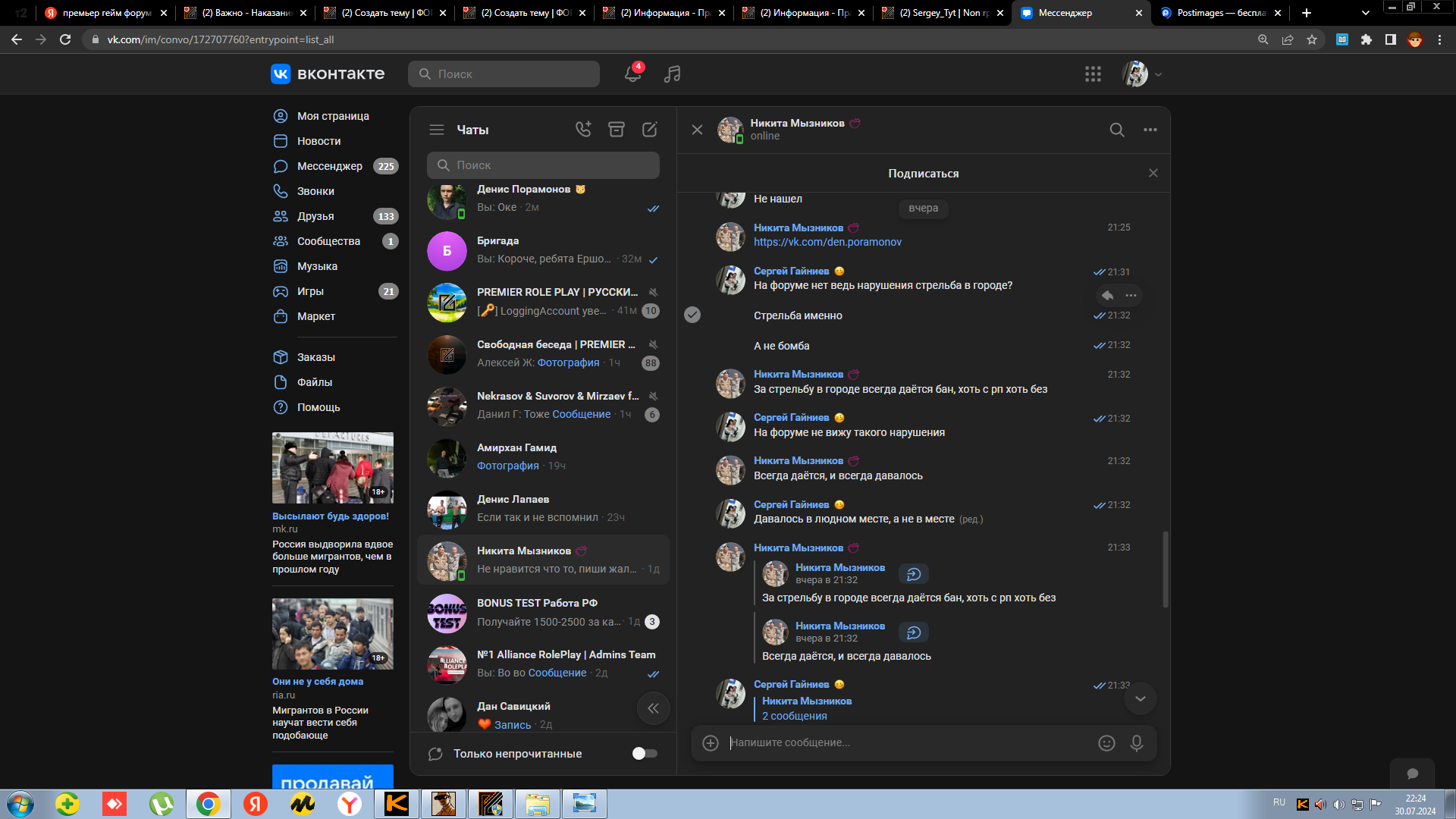The height and width of the screenshot is (819, 1456).
Task: Expand the profile avatar dropdown arrow
Action: point(1158,74)
